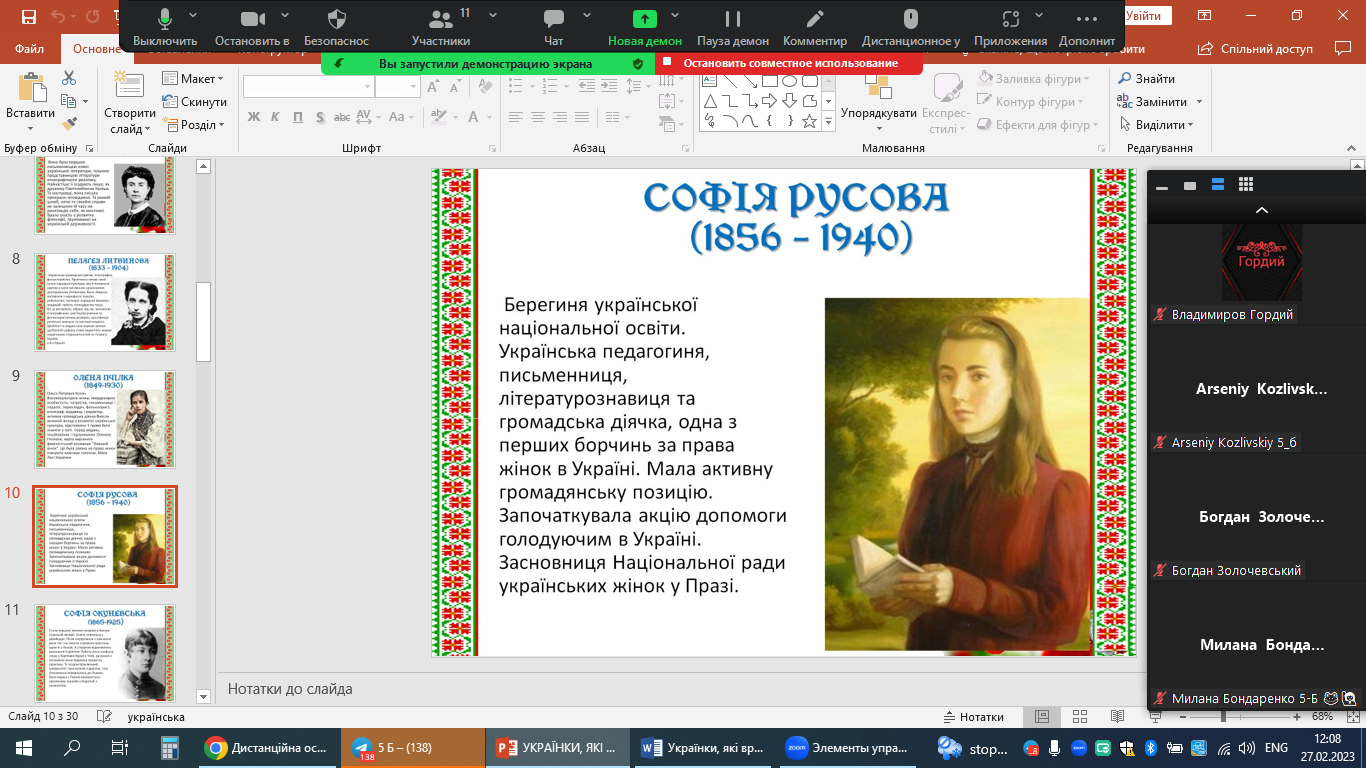Image resolution: width=1366 pixels, height=768 pixels.
Task: Select the oval shape in gallery
Action: click(789, 80)
